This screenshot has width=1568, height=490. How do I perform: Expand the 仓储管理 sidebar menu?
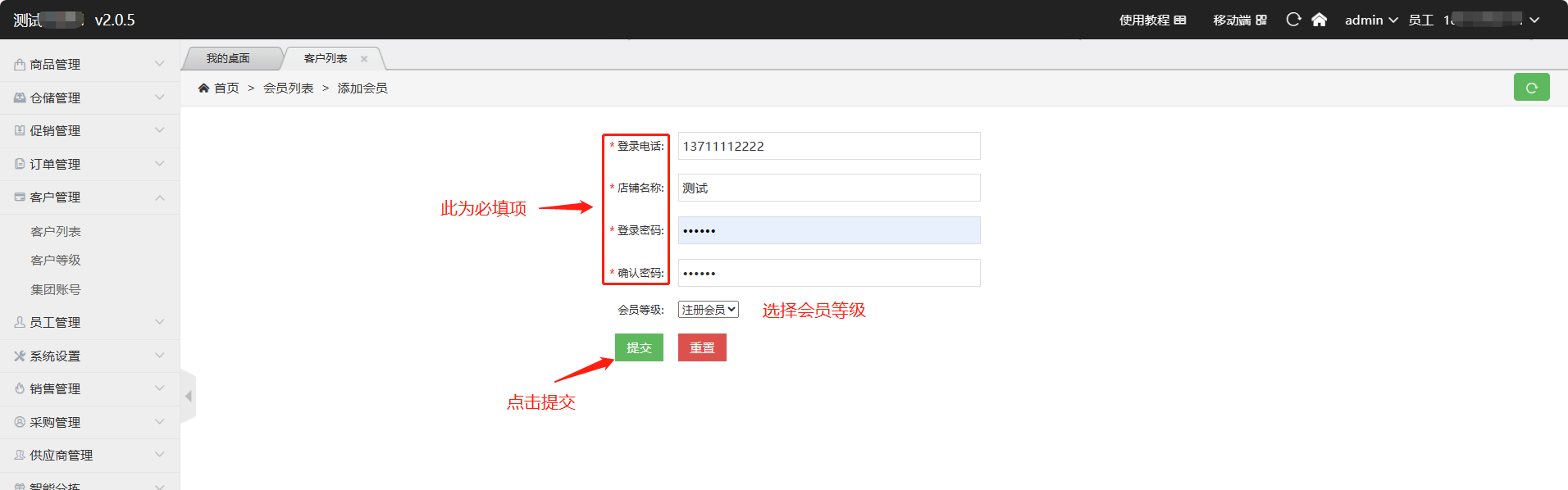89,98
